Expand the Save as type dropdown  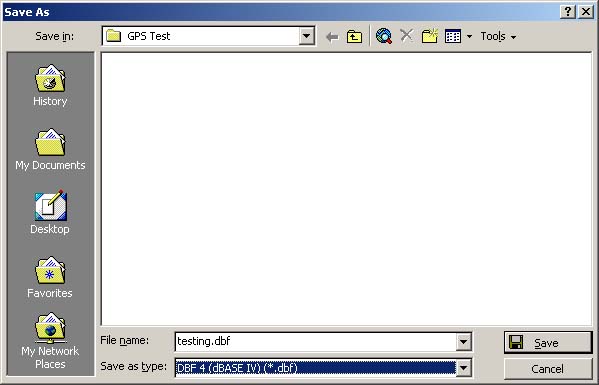click(x=463, y=368)
